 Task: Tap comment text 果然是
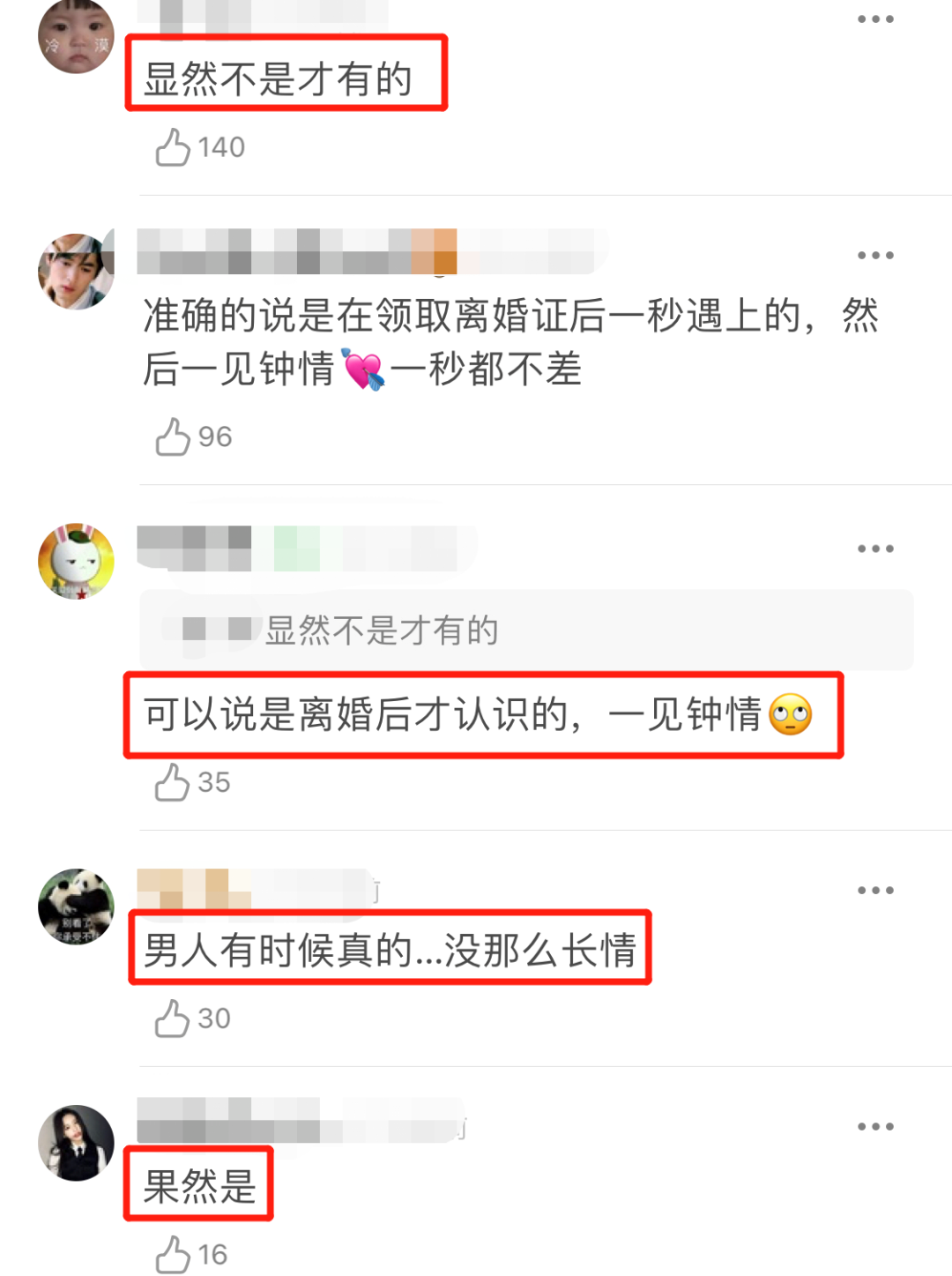pos(199,1186)
